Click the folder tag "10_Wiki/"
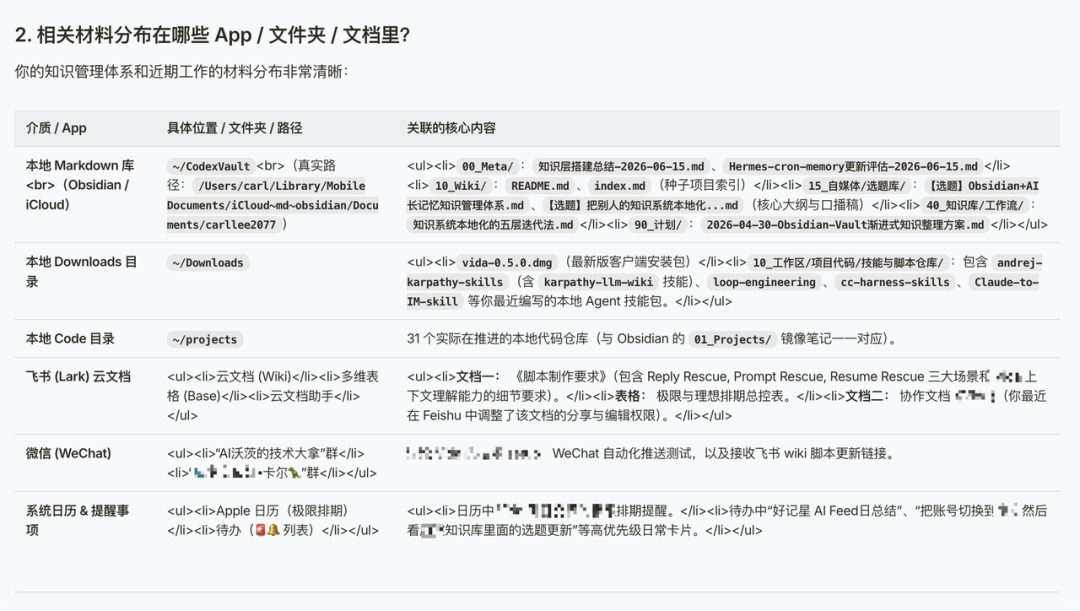This screenshot has width=1080, height=611. tap(460, 185)
